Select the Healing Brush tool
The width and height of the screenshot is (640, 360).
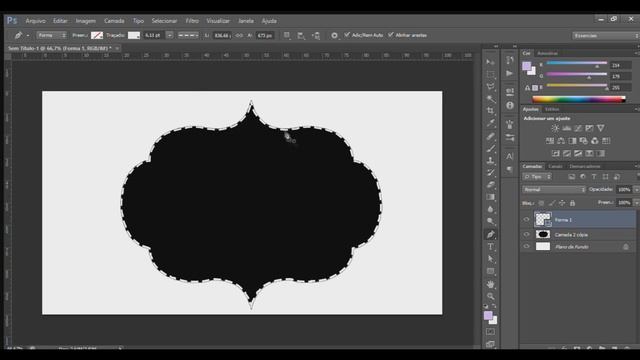(490, 136)
